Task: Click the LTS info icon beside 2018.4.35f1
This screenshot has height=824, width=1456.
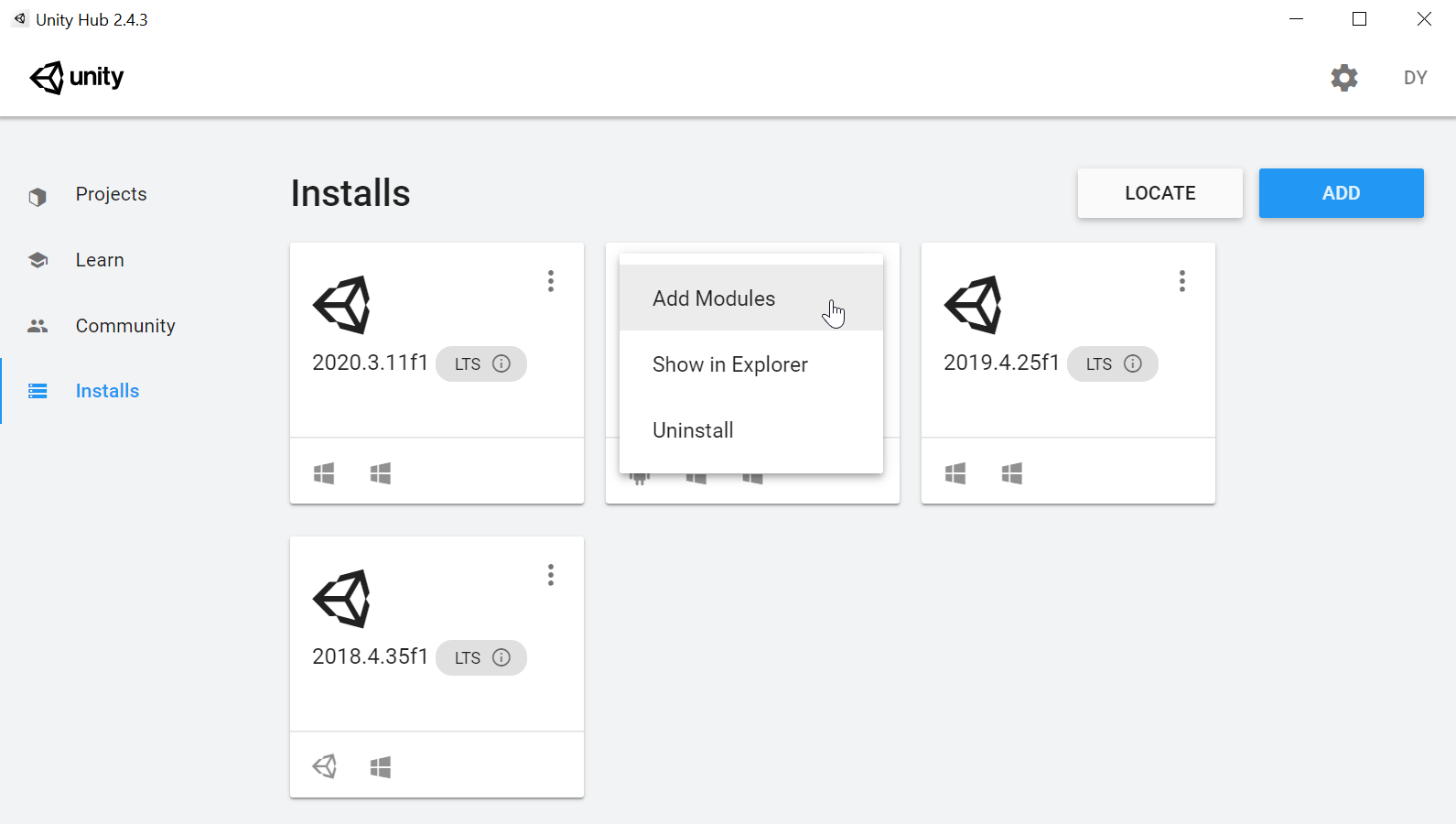Action: (501, 657)
